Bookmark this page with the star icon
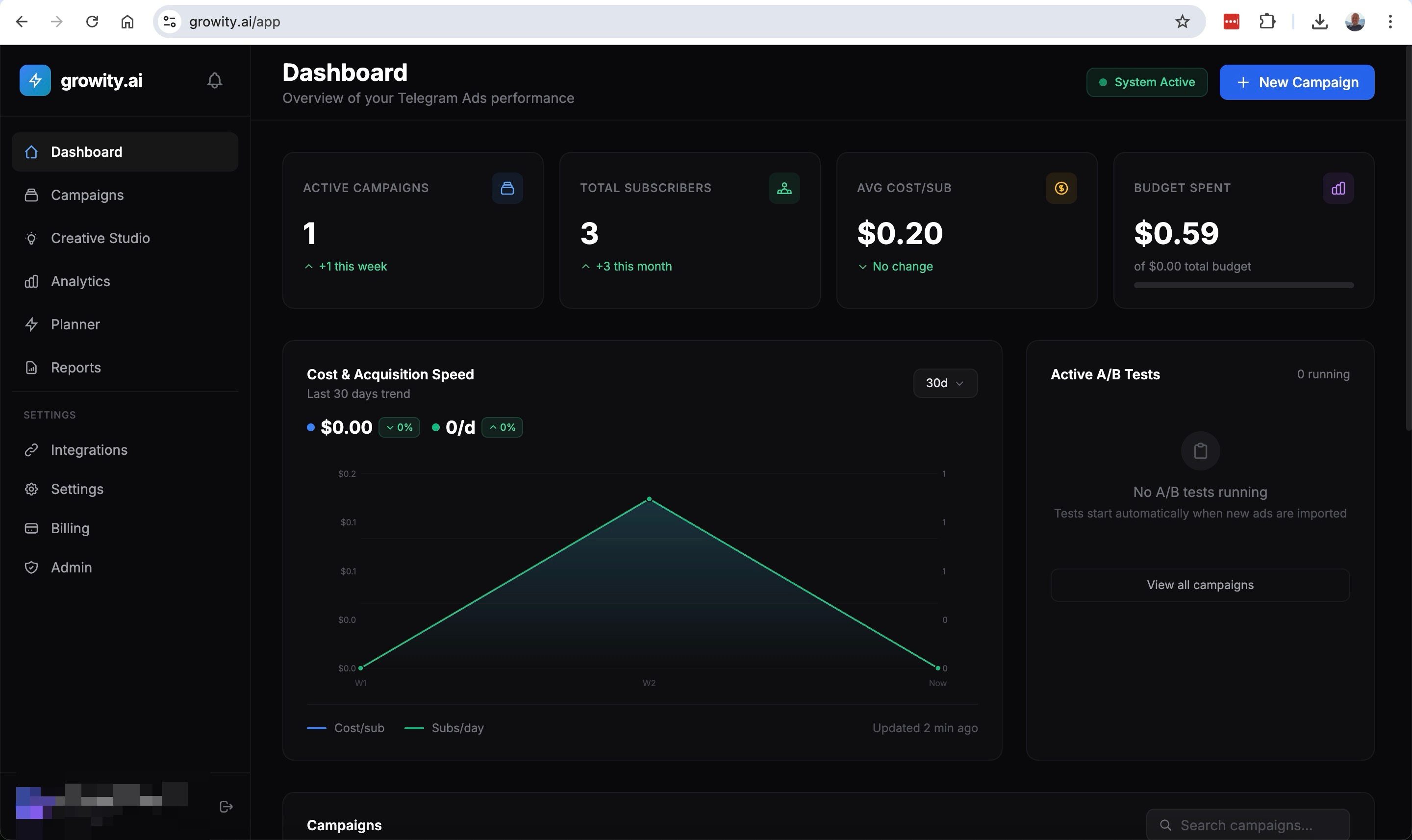 [1182, 22]
